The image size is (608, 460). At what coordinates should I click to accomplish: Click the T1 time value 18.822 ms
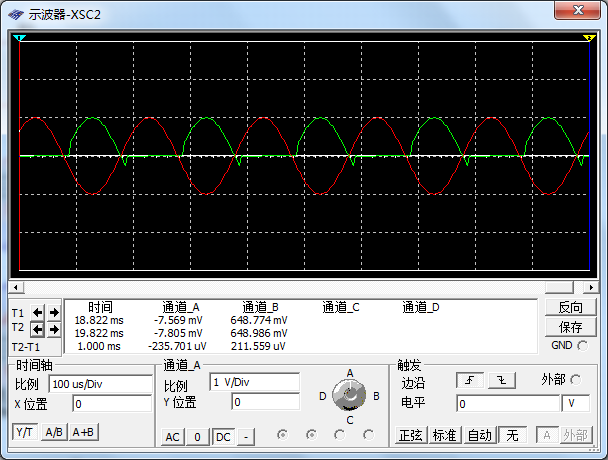tap(99, 320)
